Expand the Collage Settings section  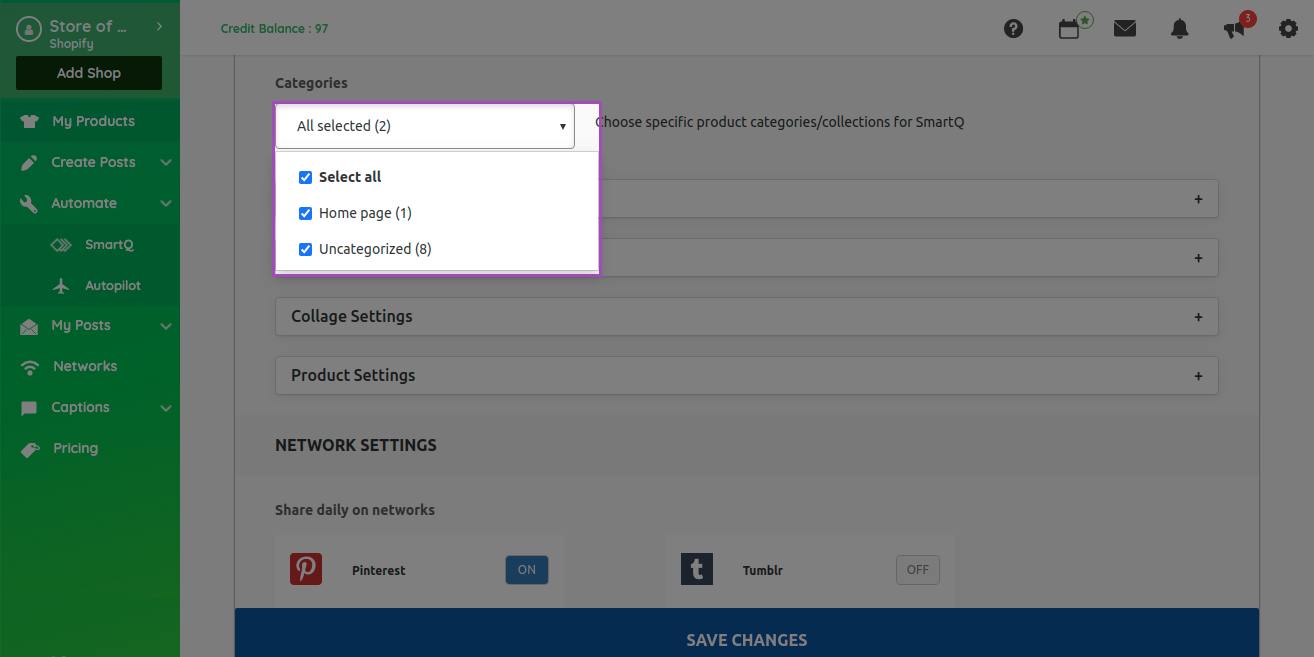pos(746,316)
